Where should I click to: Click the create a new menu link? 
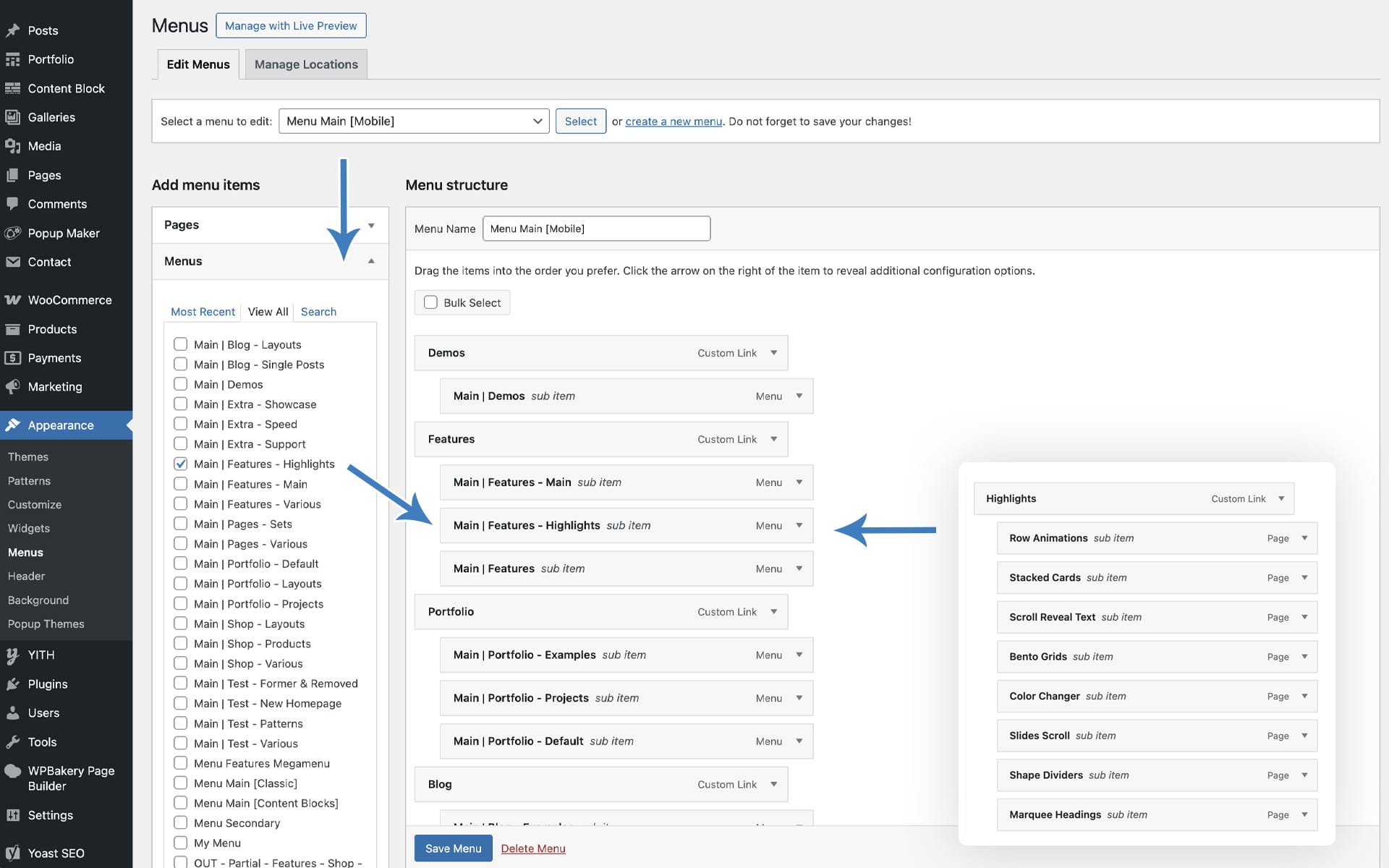pyautogui.click(x=674, y=122)
